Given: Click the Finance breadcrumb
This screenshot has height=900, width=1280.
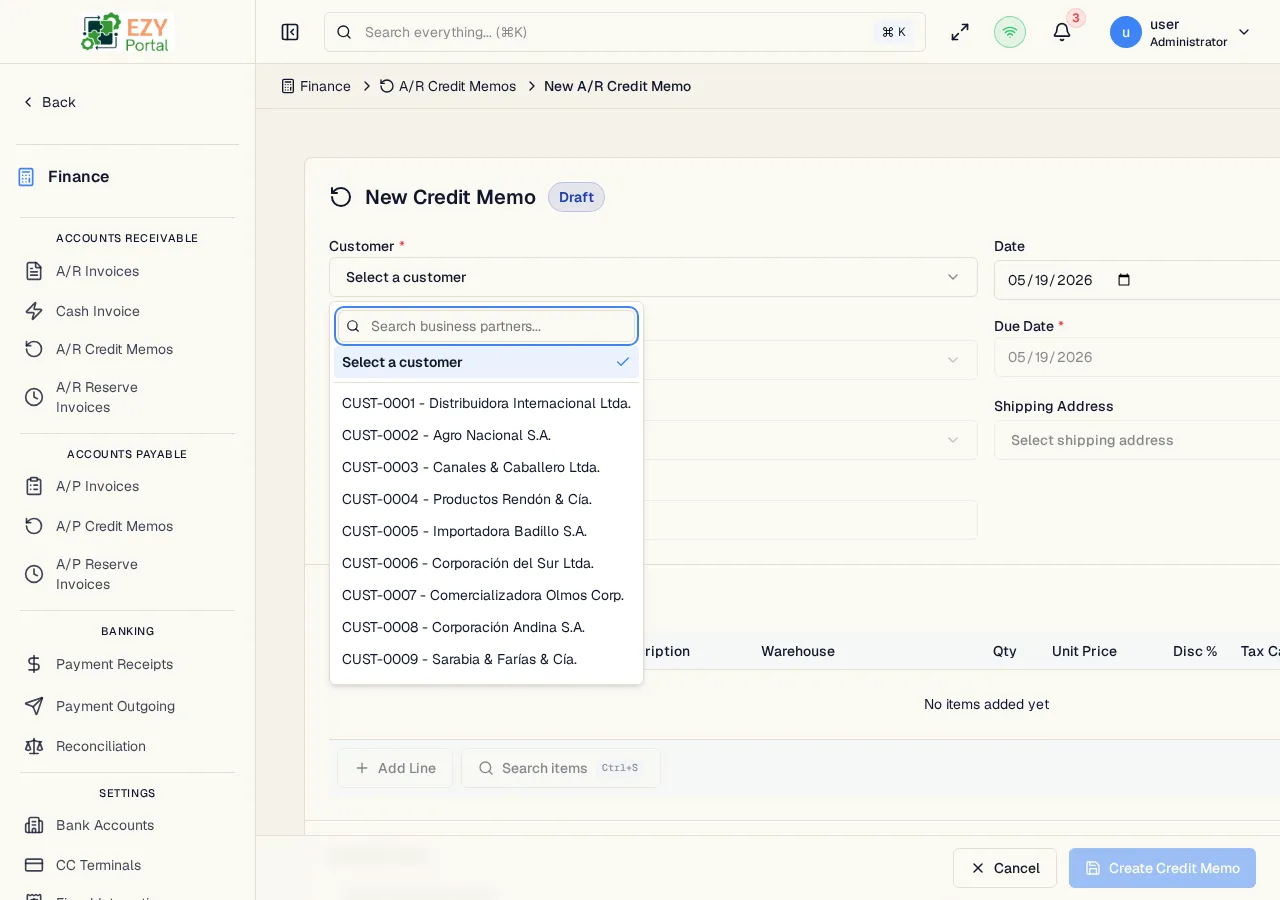Looking at the screenshot, I should (x=316, y=86).
